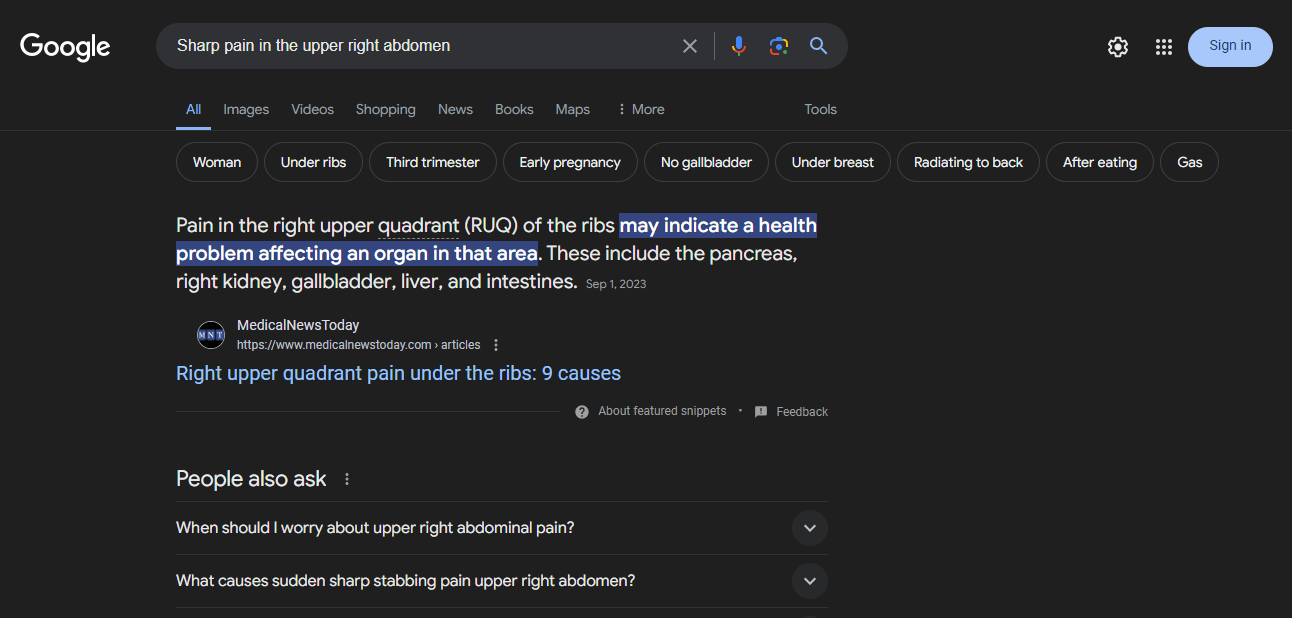
Task: Switch to the Images tab
Action: coord(246,109)
